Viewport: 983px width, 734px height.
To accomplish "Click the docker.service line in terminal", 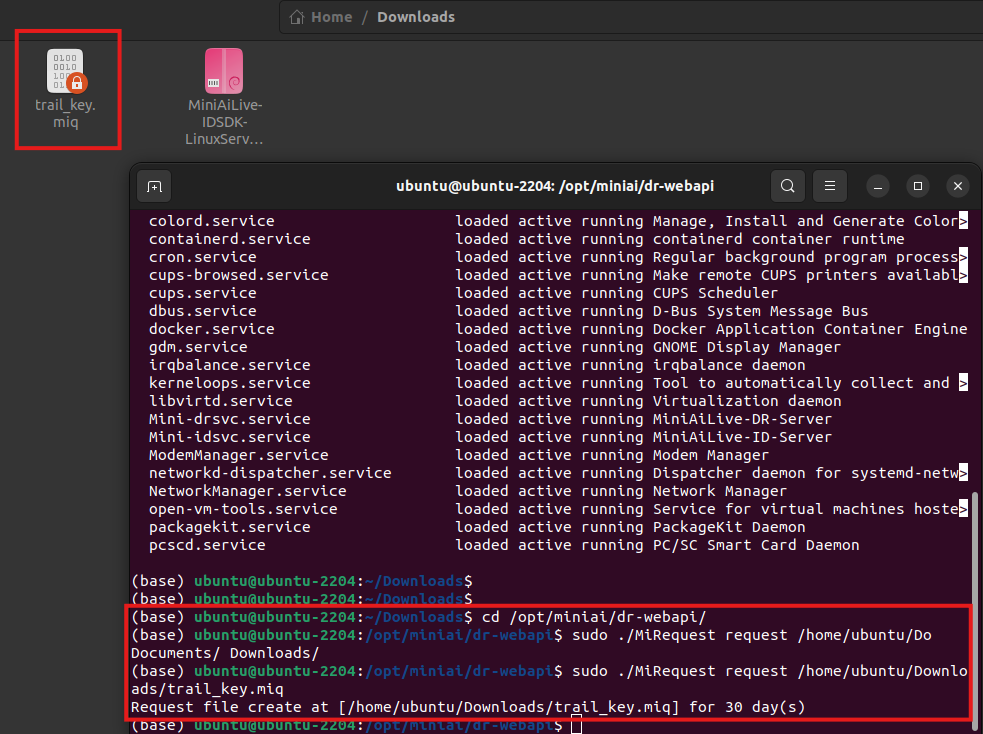I will point(211,329).
